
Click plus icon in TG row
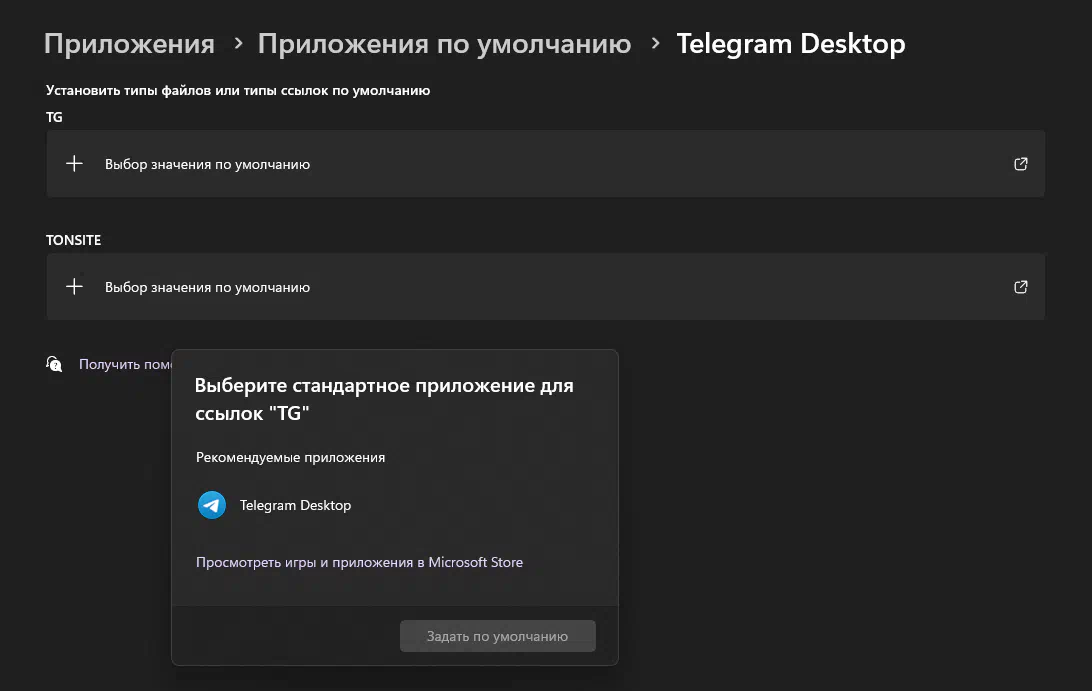tap(75, 164)
